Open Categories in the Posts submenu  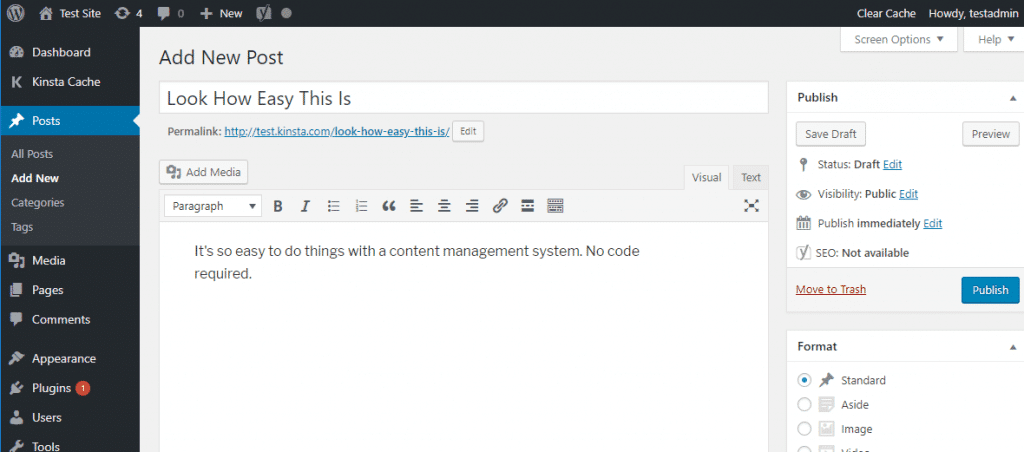[38, 202]
